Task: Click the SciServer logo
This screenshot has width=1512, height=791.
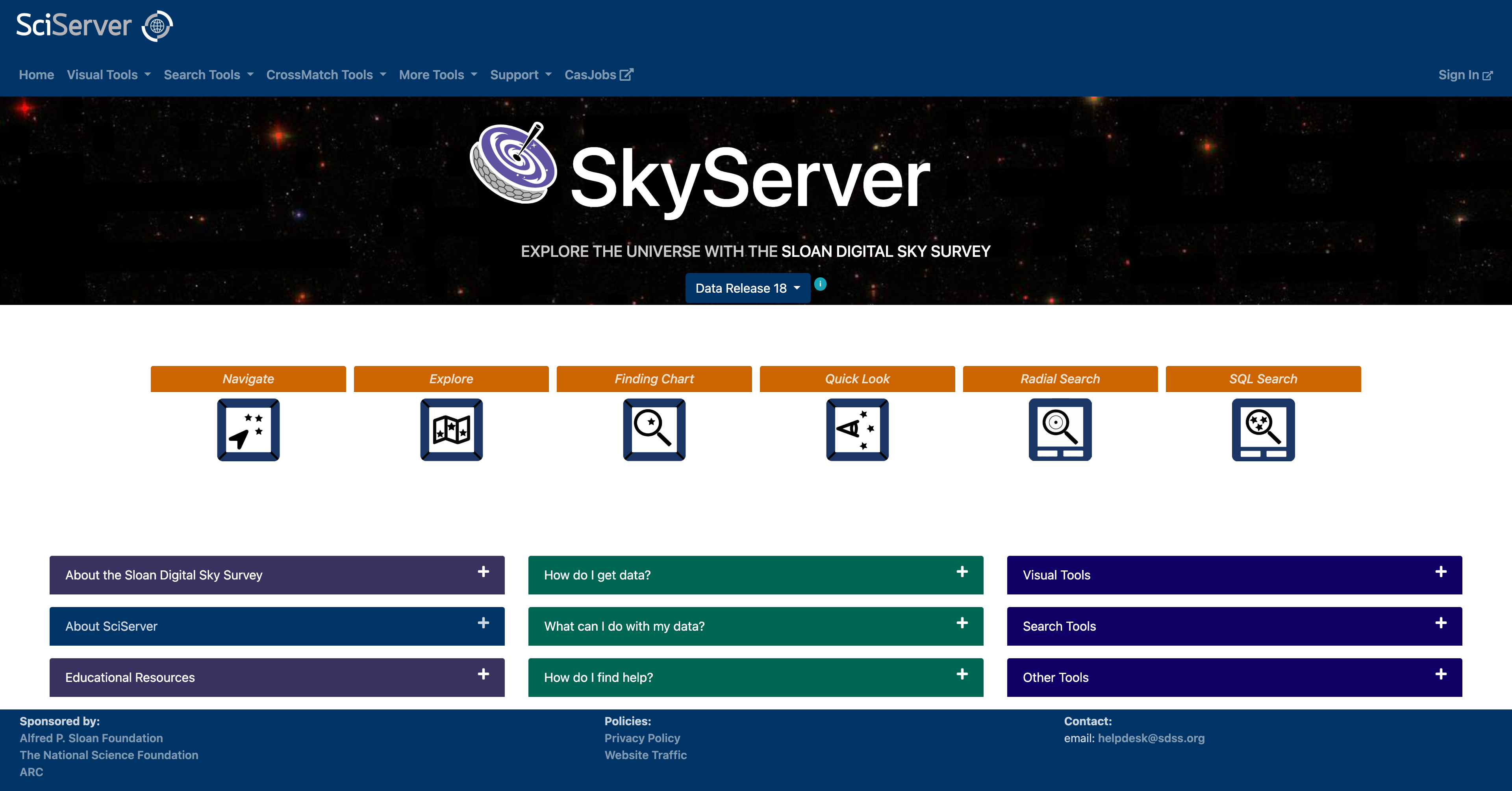Action: tap(94, 26)
